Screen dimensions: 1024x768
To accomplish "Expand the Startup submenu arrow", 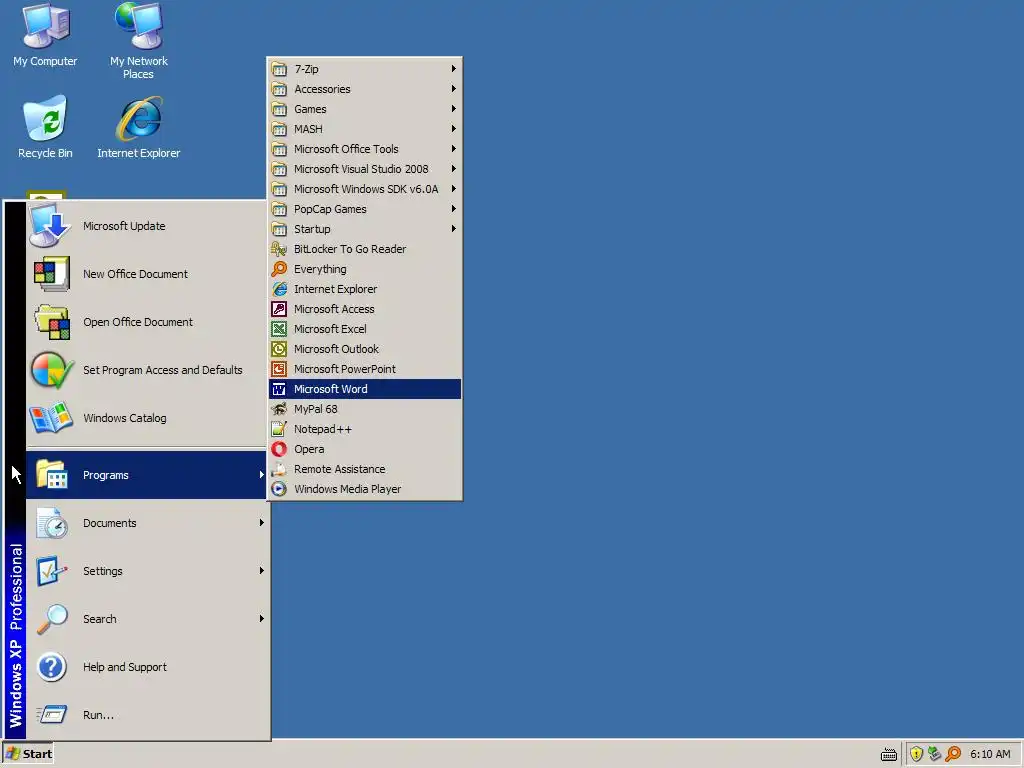I will 453,229.
